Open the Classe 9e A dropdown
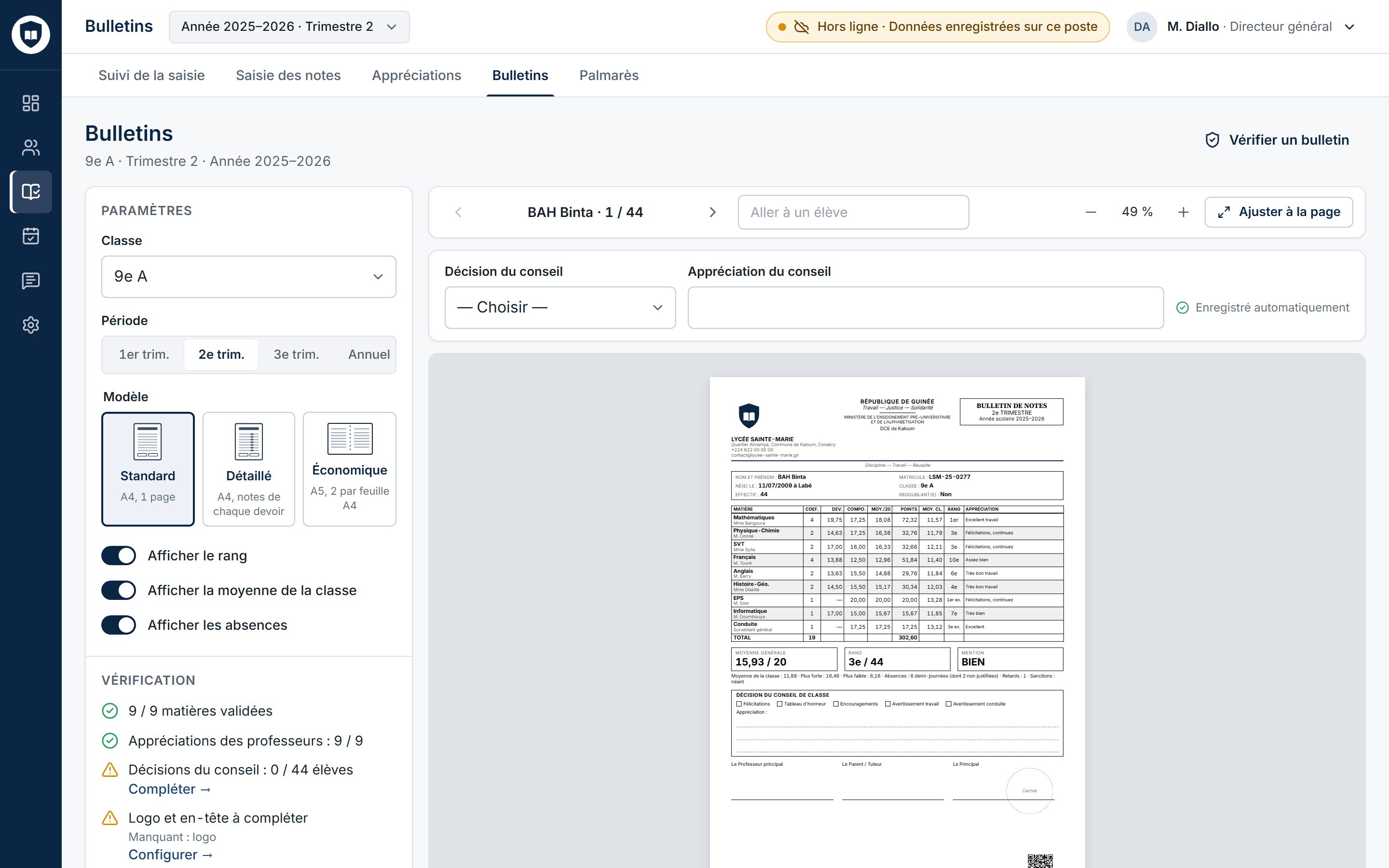 (248, 277)
